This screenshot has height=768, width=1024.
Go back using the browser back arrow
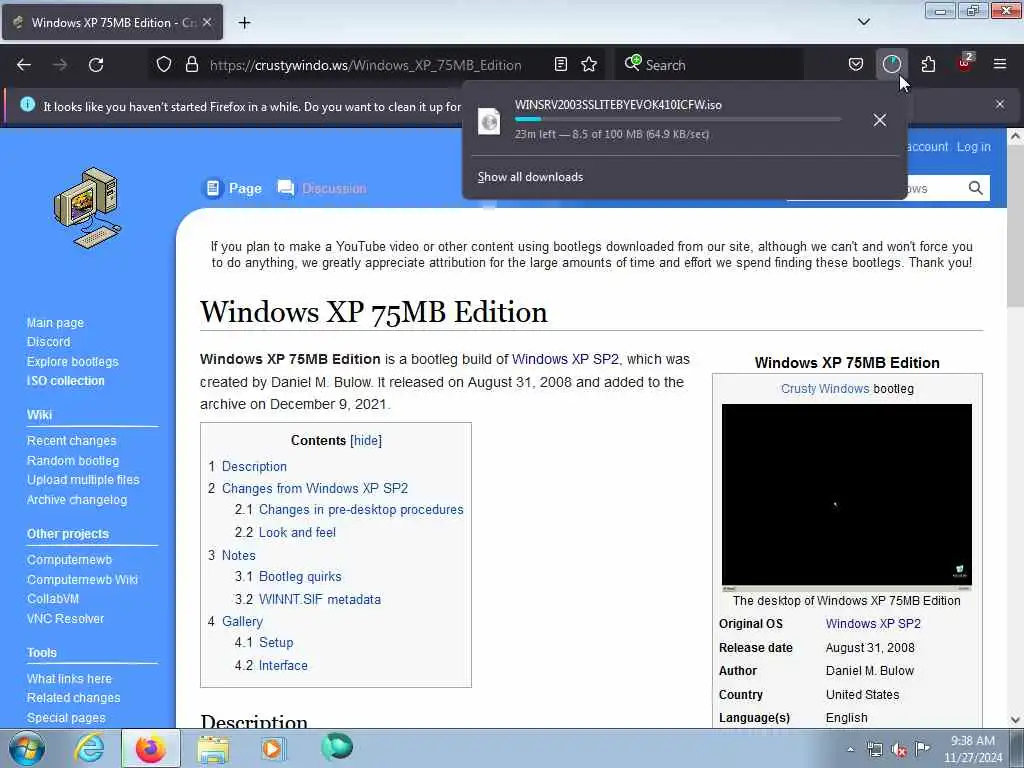(x=24, y=65)
